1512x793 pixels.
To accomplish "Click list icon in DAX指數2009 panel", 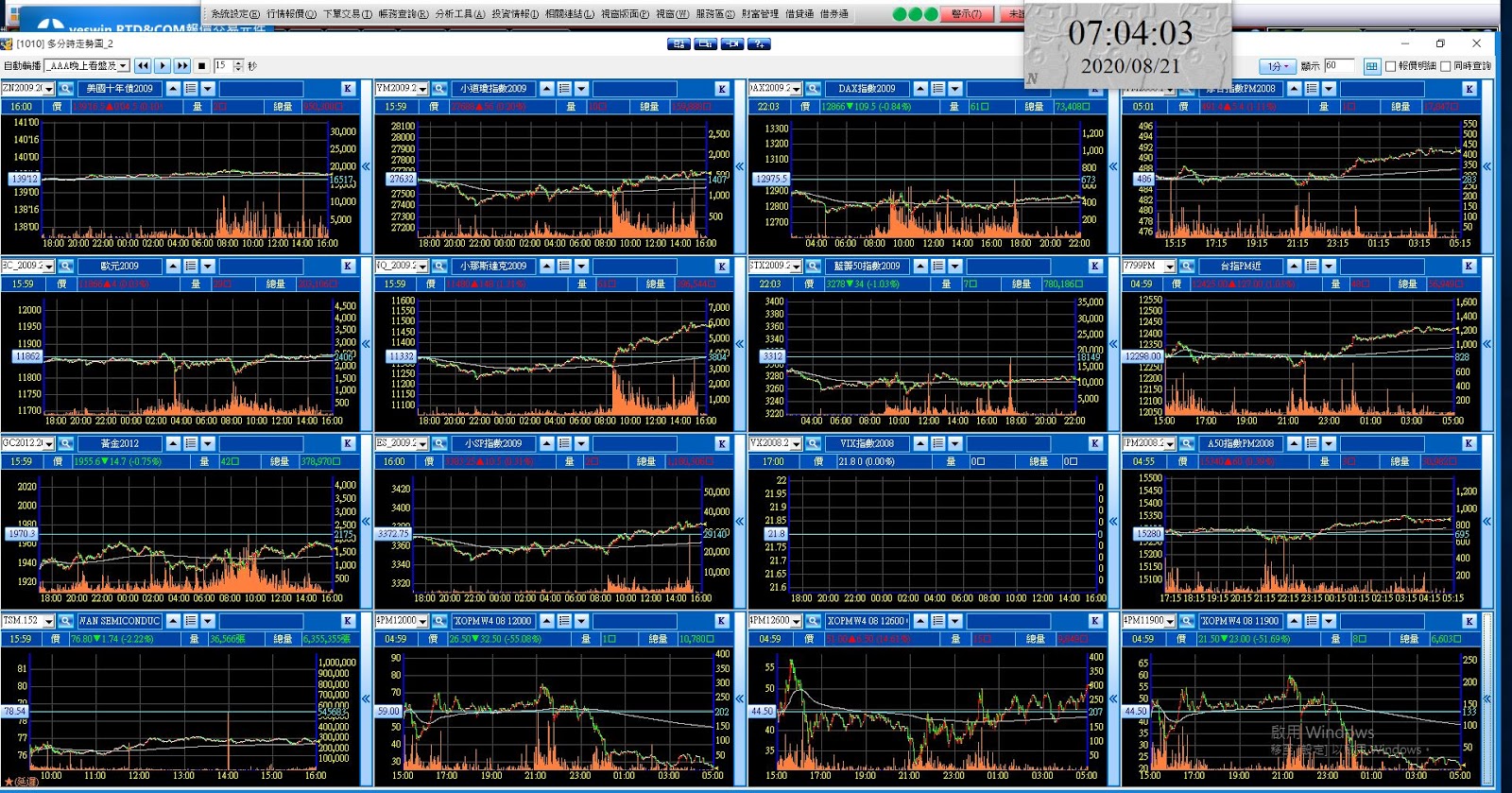I will click(x=937, y=89).
